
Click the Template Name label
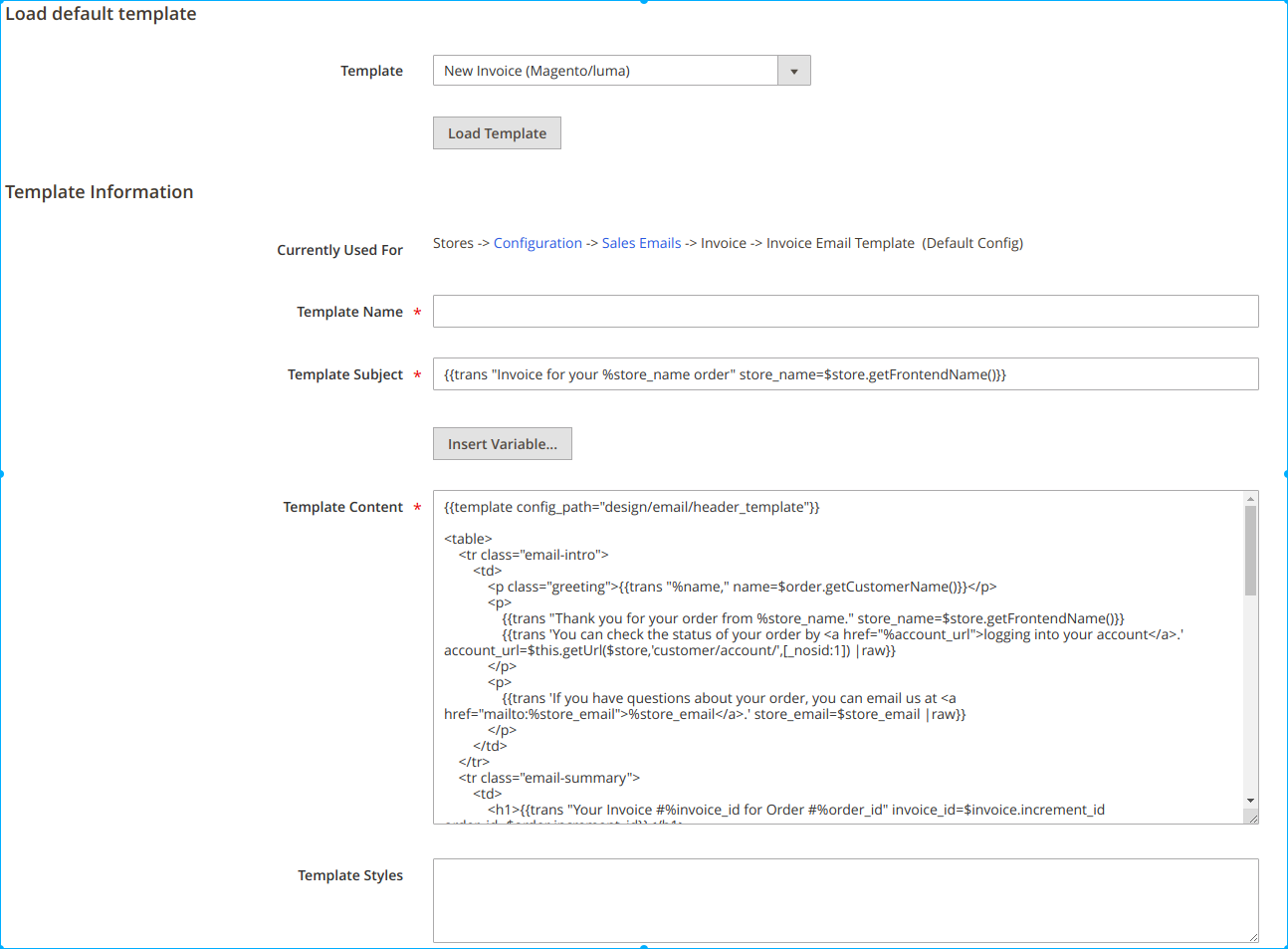[349, 312]
